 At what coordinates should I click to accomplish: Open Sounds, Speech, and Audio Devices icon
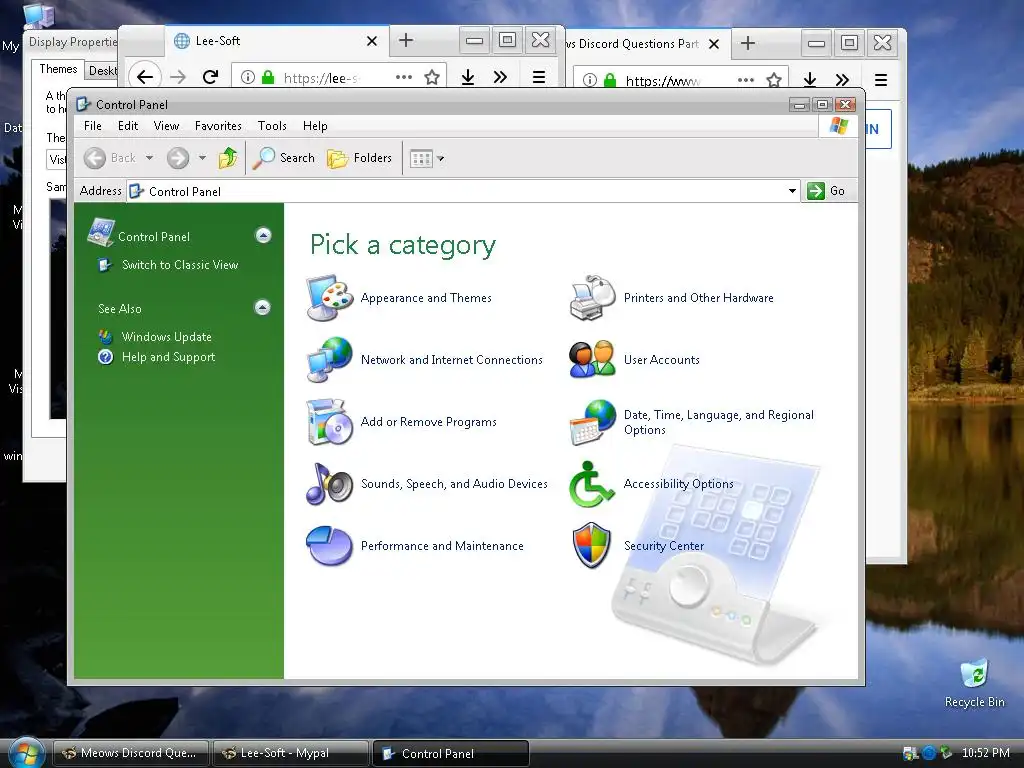pos(330,484)
